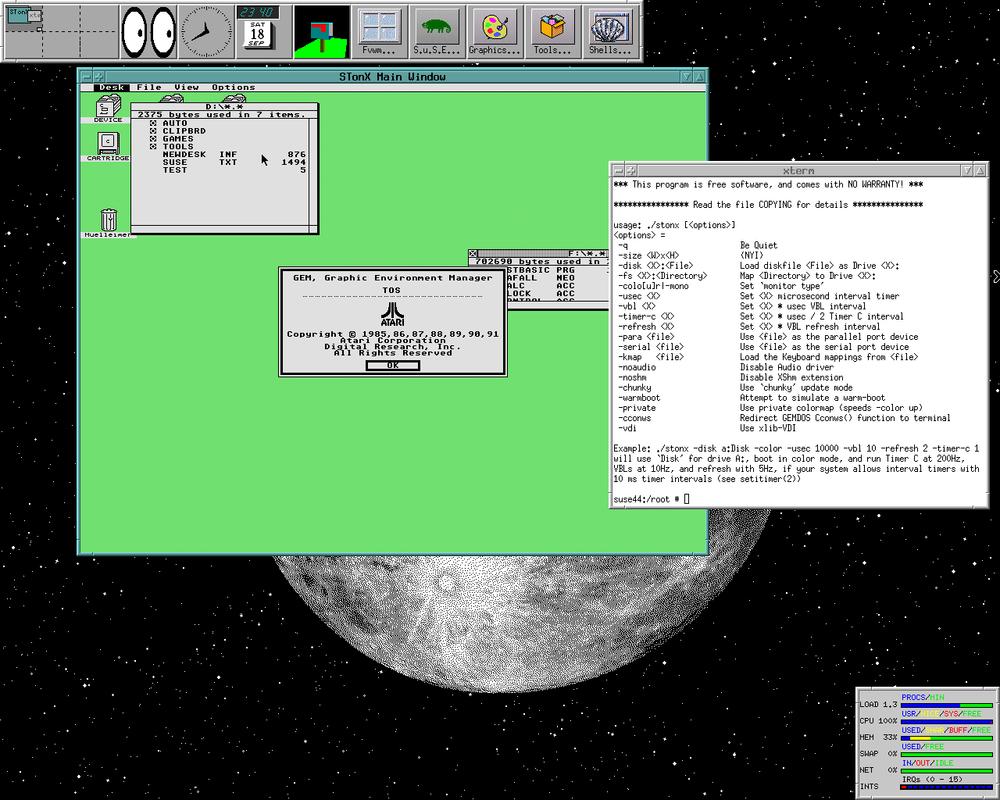Open the CLIPBRD folder in D: window
Viewport: 1000px width, 800px height.
click(x=177, y=131)
